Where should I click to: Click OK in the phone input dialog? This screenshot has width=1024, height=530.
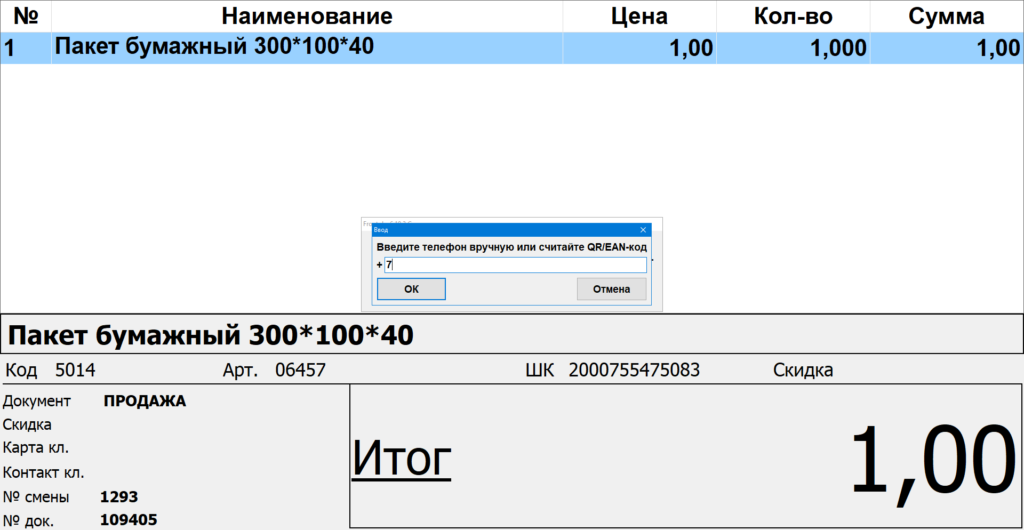pos(410,289)
